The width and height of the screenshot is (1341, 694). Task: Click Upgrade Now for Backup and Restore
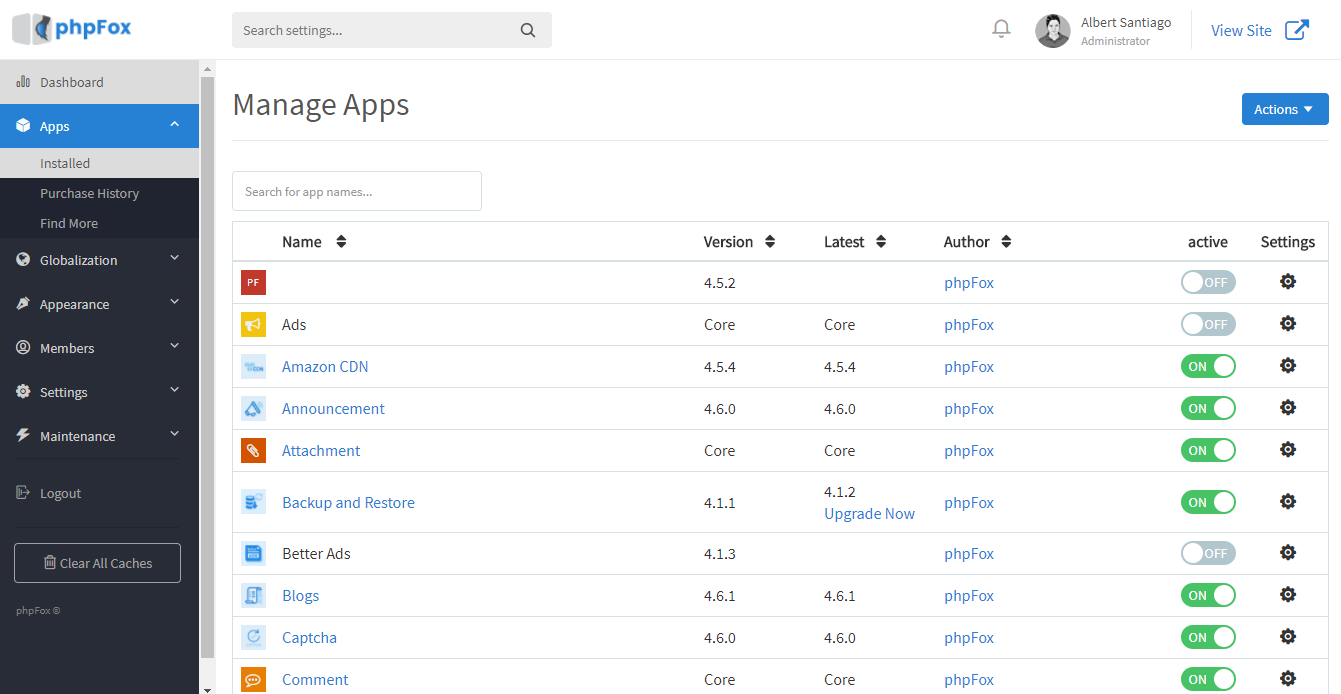point(869,513)
